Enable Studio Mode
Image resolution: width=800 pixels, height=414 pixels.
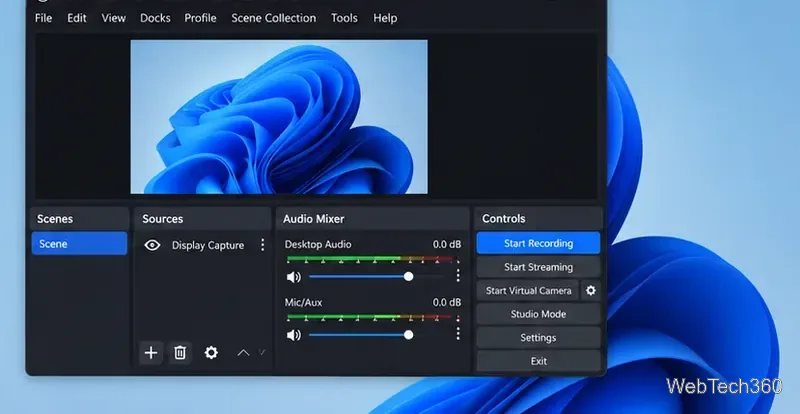point(538,314)
